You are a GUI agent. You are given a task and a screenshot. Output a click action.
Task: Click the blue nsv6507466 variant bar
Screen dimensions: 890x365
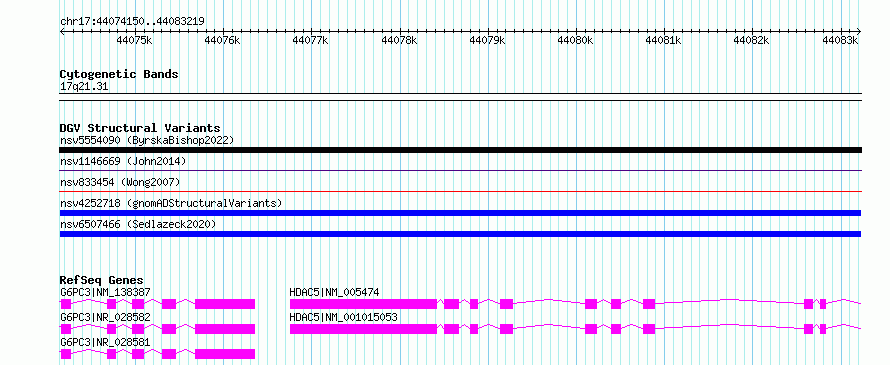pos(460,234)
